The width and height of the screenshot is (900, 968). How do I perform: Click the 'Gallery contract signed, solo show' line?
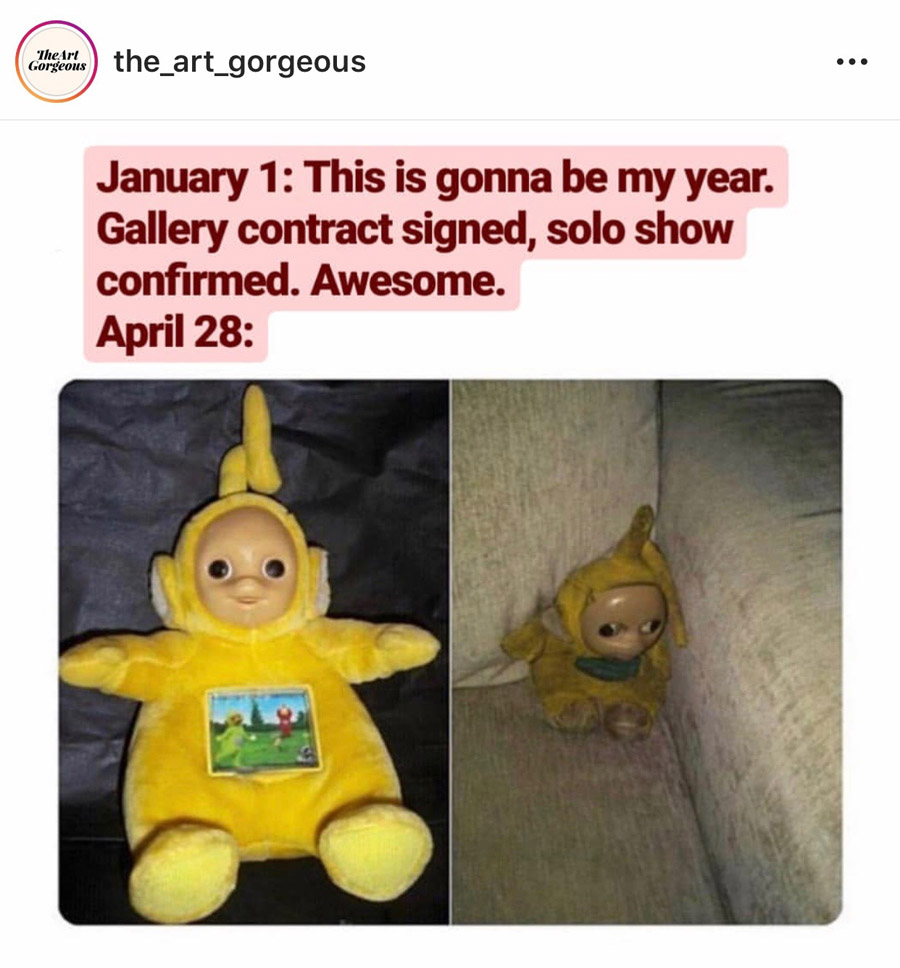tap(414, 230)
